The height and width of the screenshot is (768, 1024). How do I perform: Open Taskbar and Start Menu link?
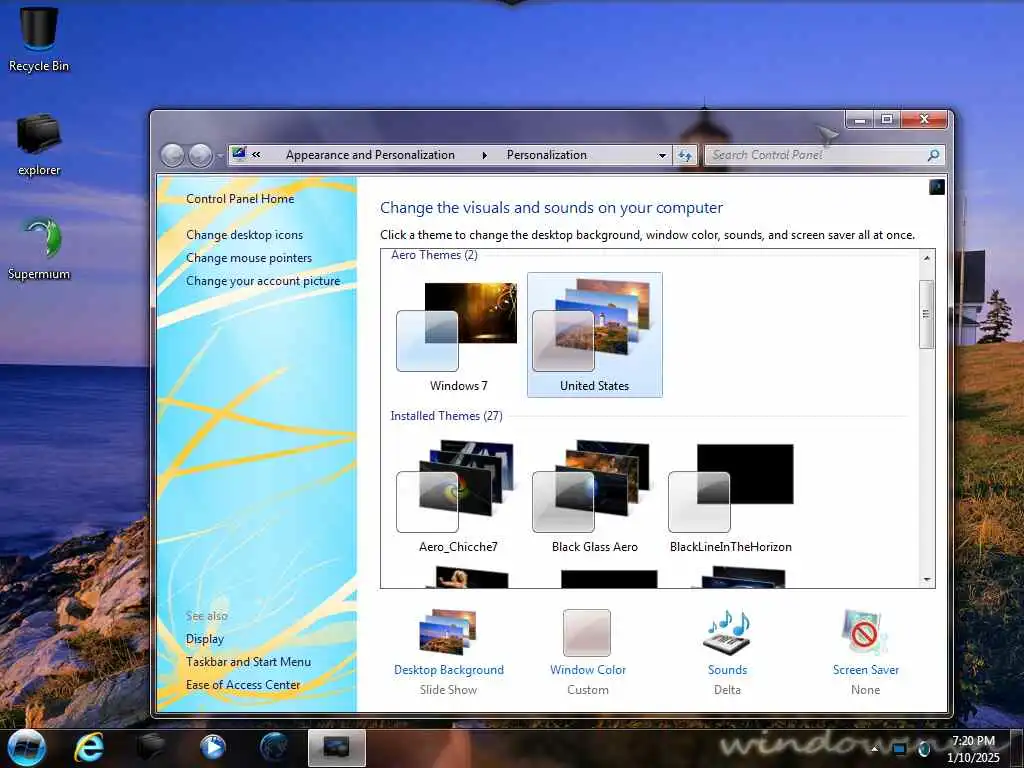point(248,662)
